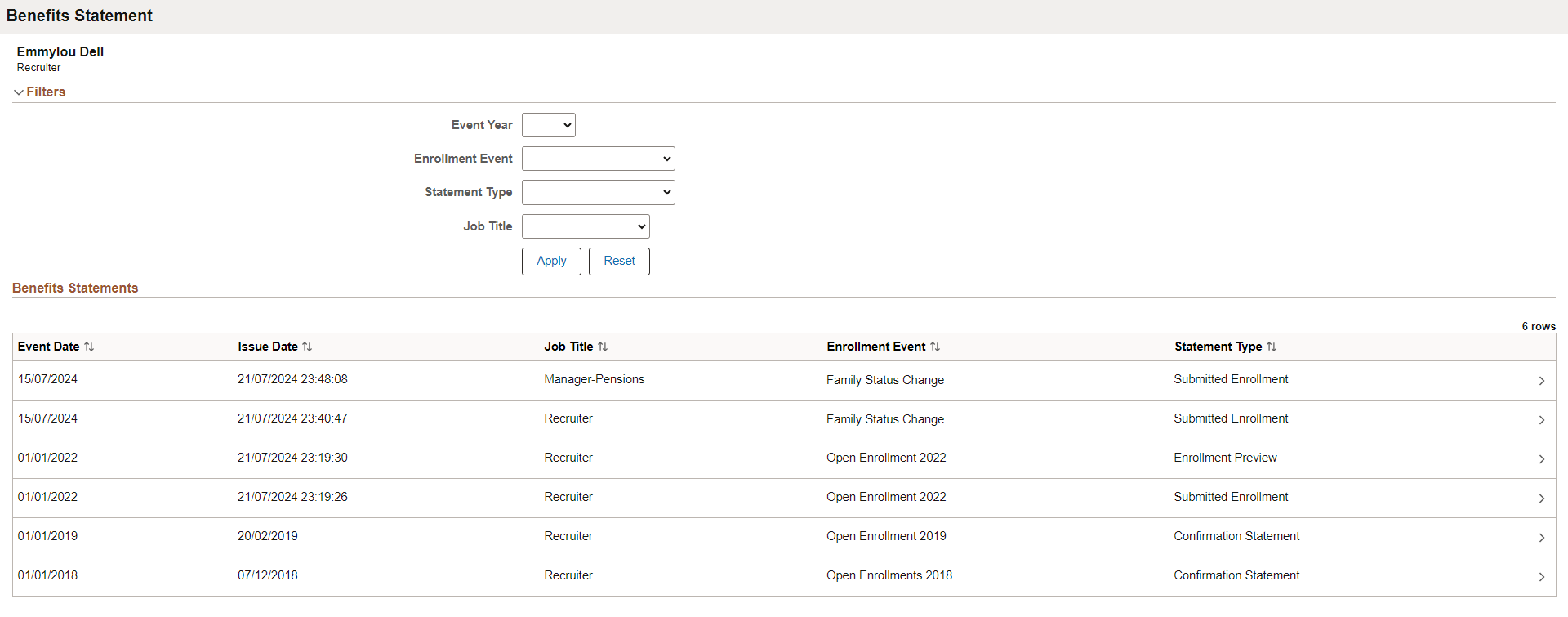Click issue date 21/07/2024 23:19:26

292,497
